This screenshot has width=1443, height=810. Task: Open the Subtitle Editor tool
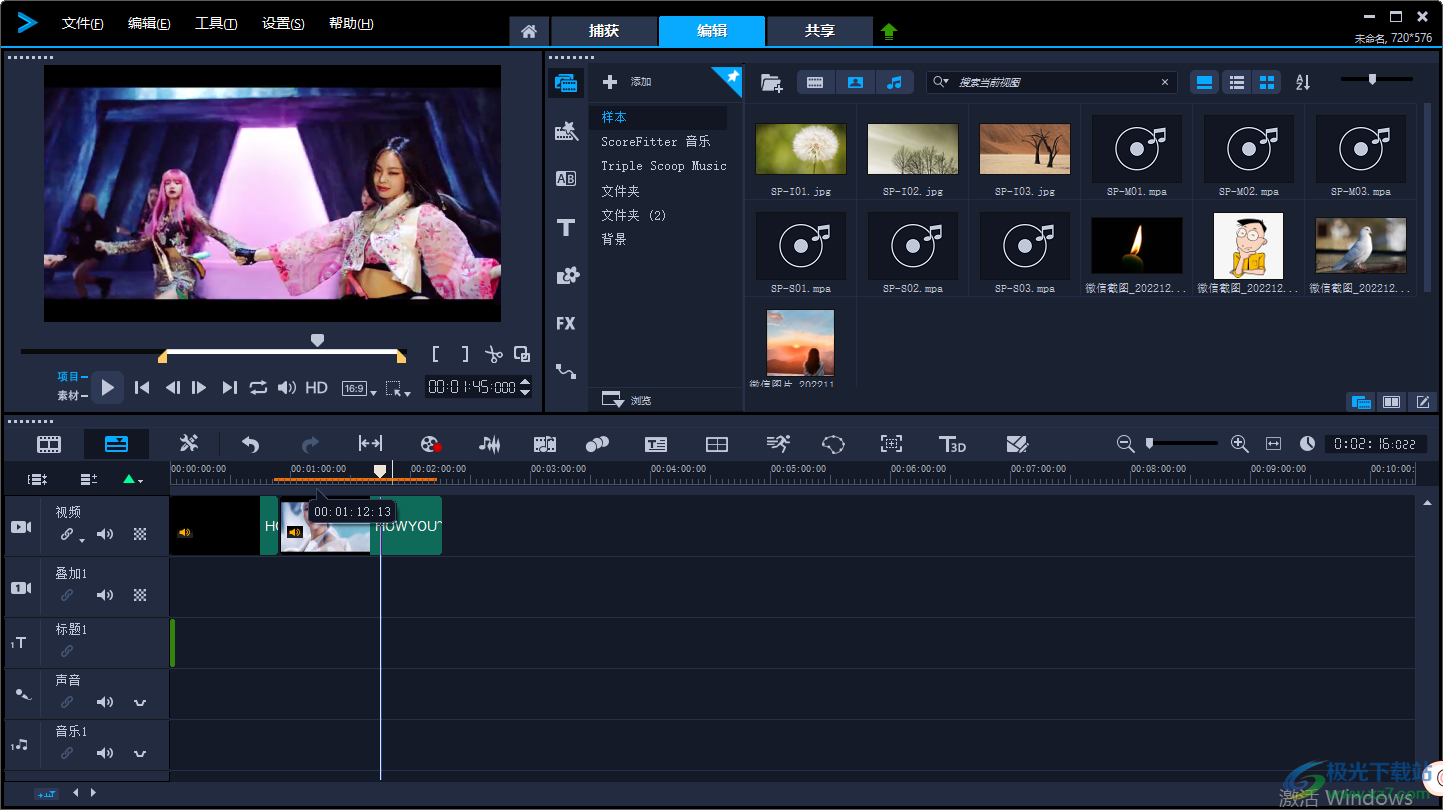tap(656, 444)
